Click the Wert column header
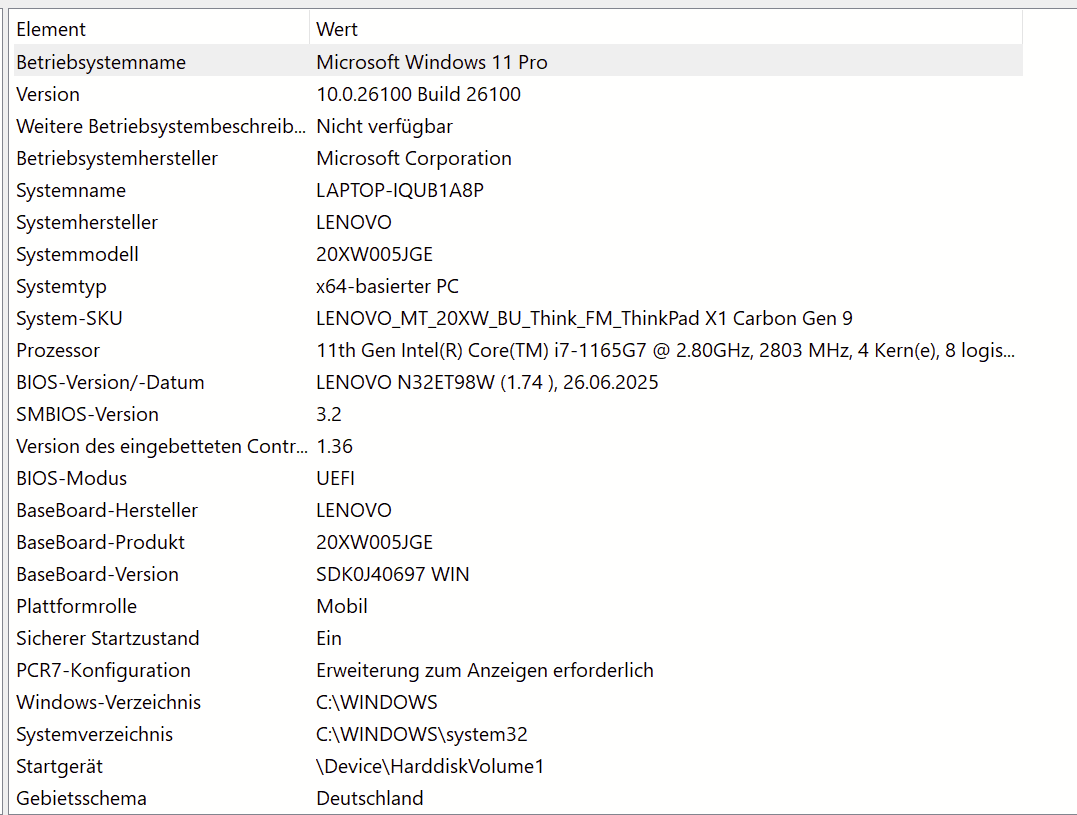 pos(666,30)
